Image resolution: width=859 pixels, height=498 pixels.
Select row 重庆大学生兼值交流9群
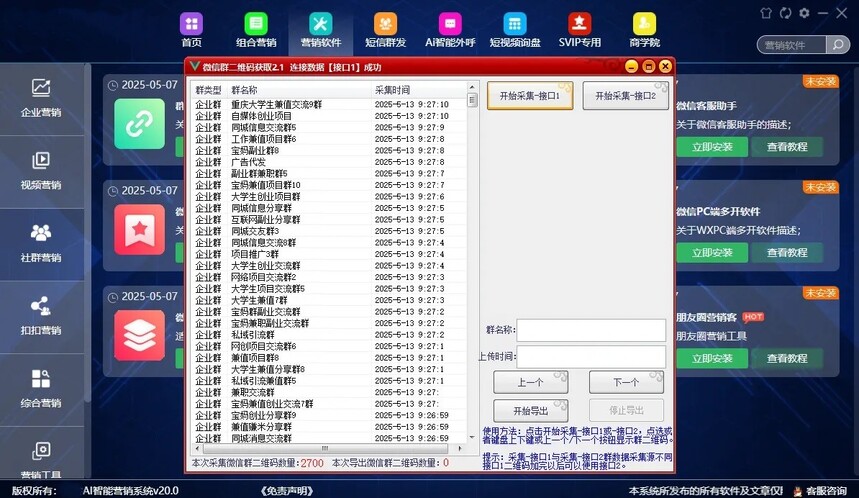[x=329, y=104]
